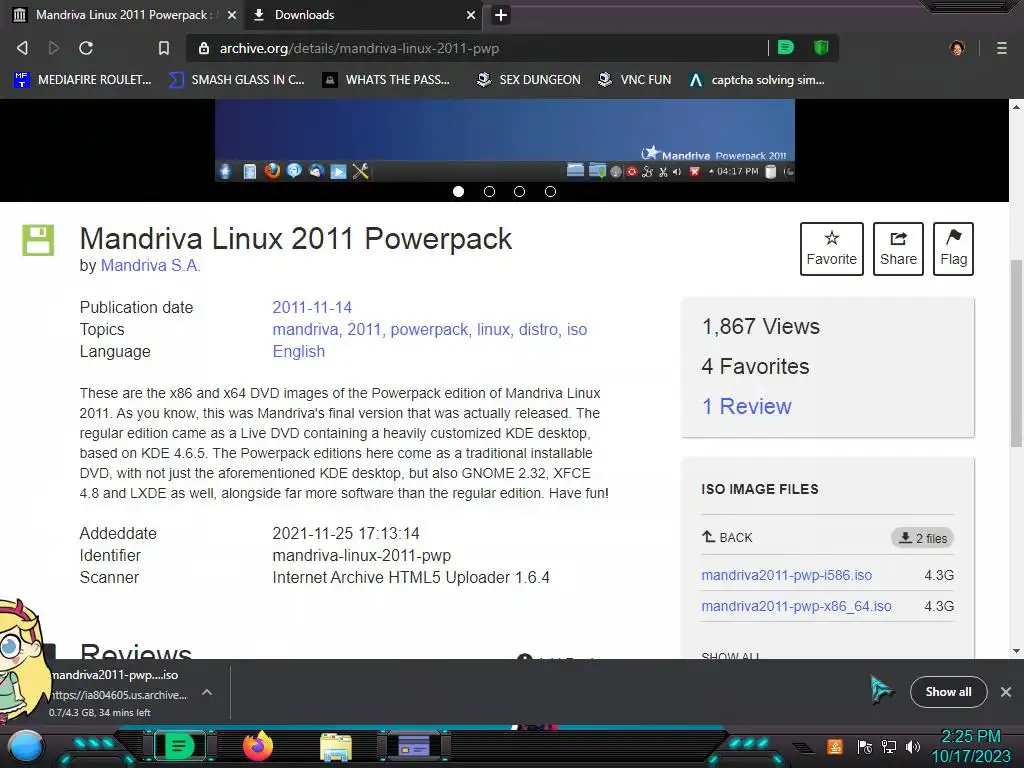Open the purple window app in taskbar
The width and height of the screenshot is (1024, 768).
click(x=414, y=746)
